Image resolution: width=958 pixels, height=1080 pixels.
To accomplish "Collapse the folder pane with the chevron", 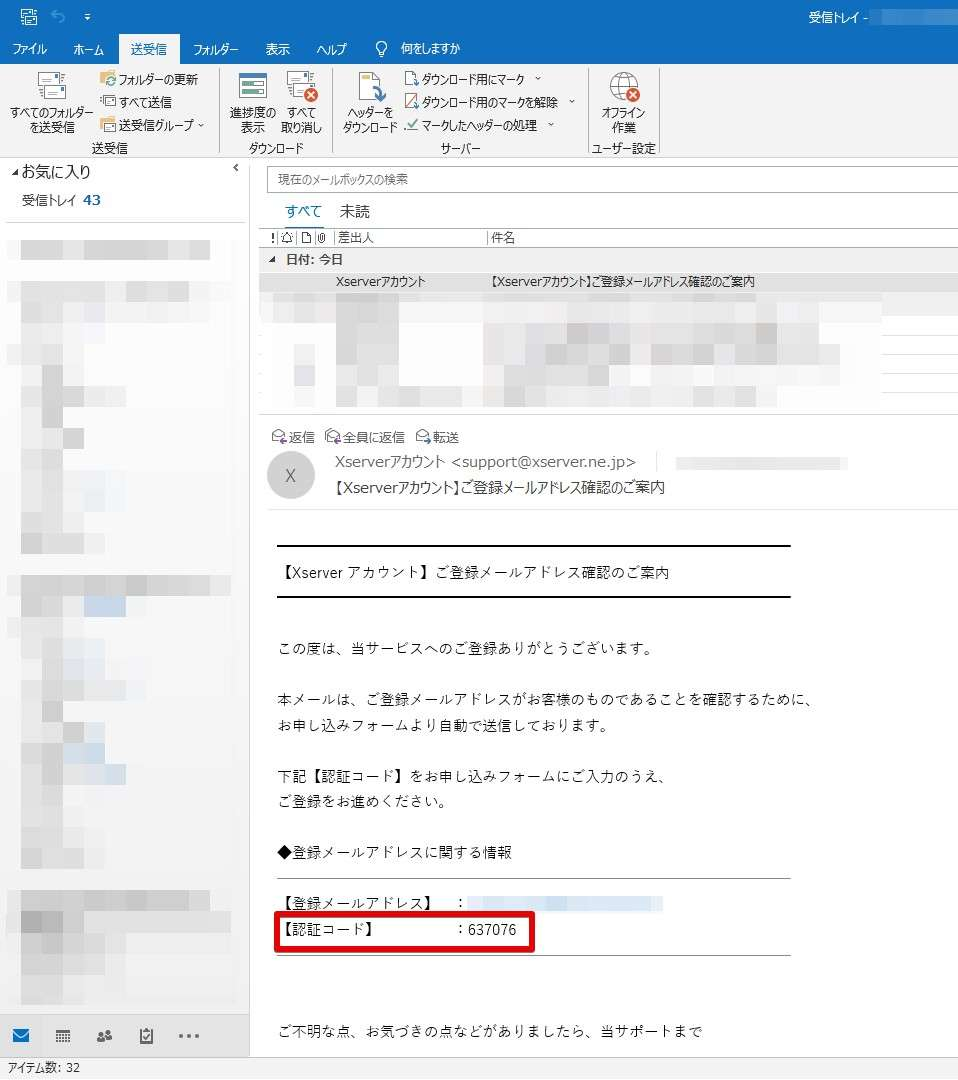I will coord(236,167).
